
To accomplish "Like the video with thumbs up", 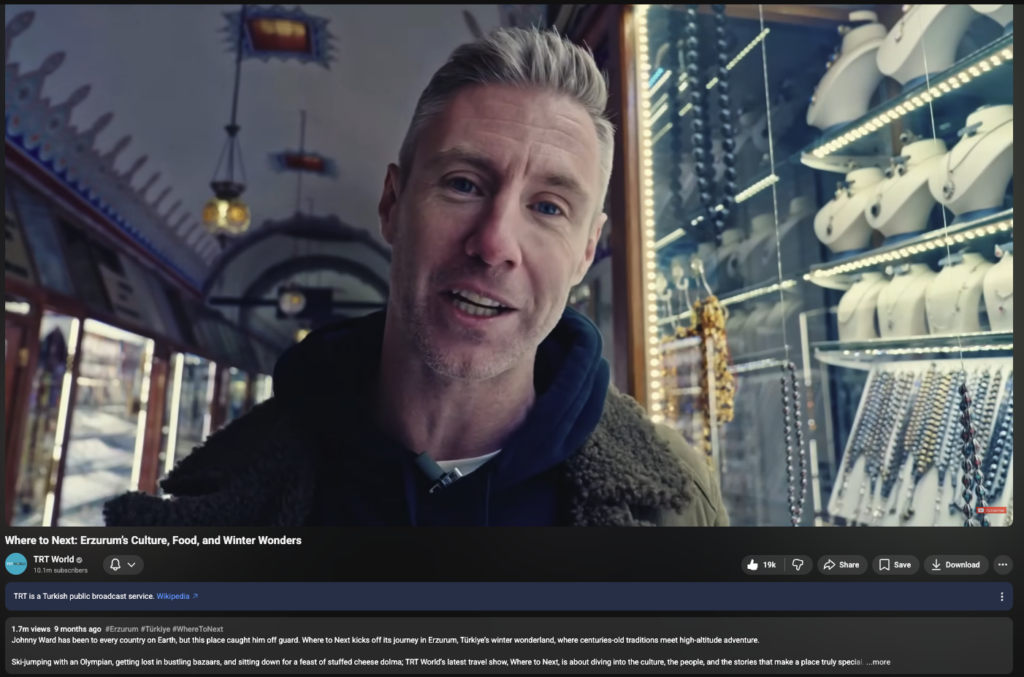I will pyautogui.click(x=761, y=565).
